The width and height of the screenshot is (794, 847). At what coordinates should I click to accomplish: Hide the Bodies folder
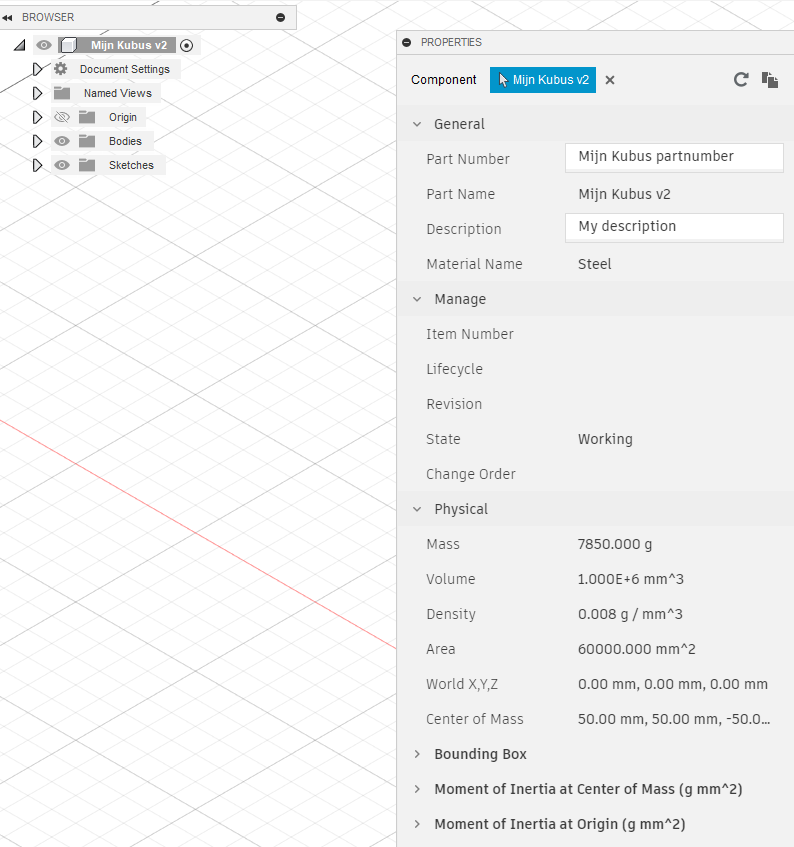click(62, 141)
